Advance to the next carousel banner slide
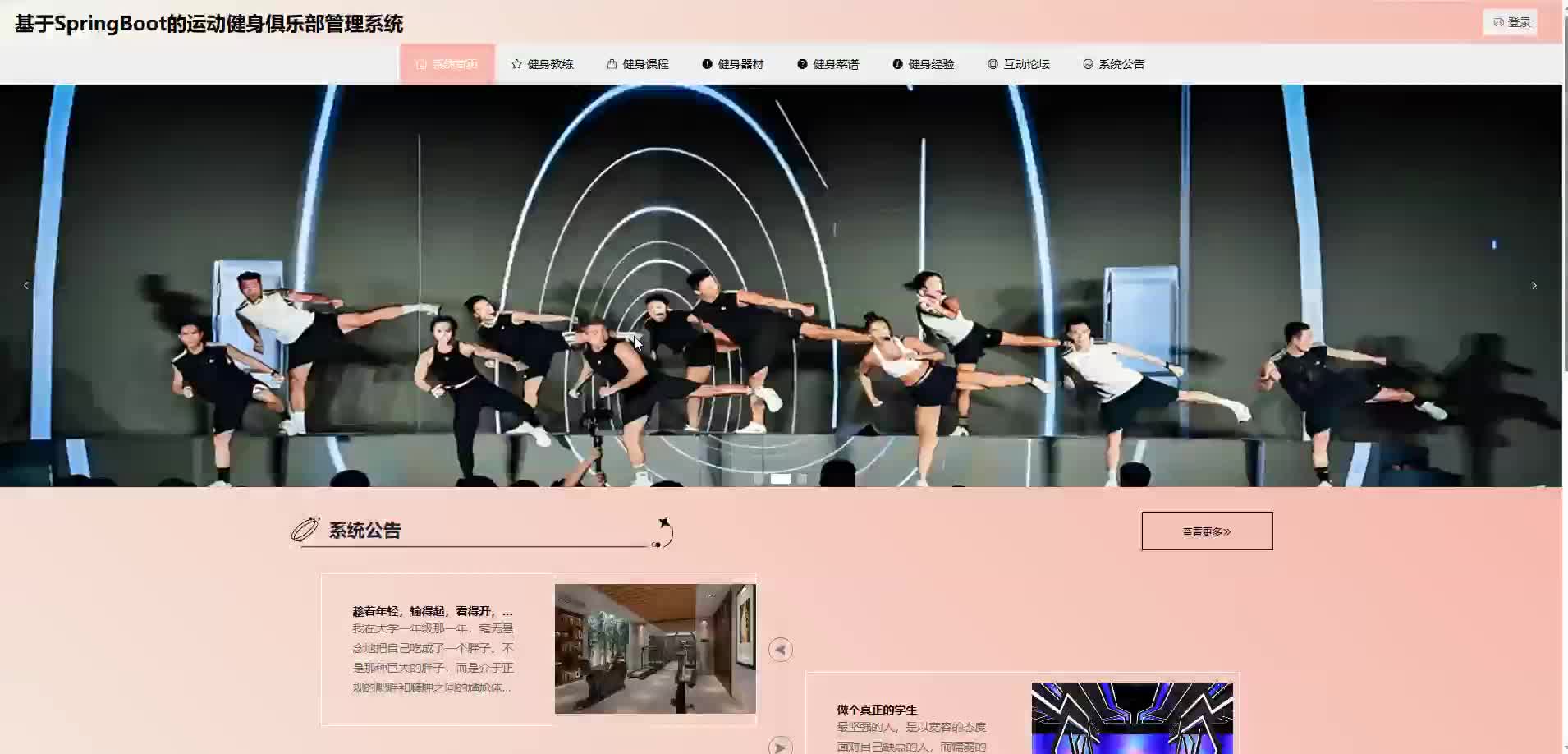Viewport: 1568px width, 754px height. (1534, 286)
